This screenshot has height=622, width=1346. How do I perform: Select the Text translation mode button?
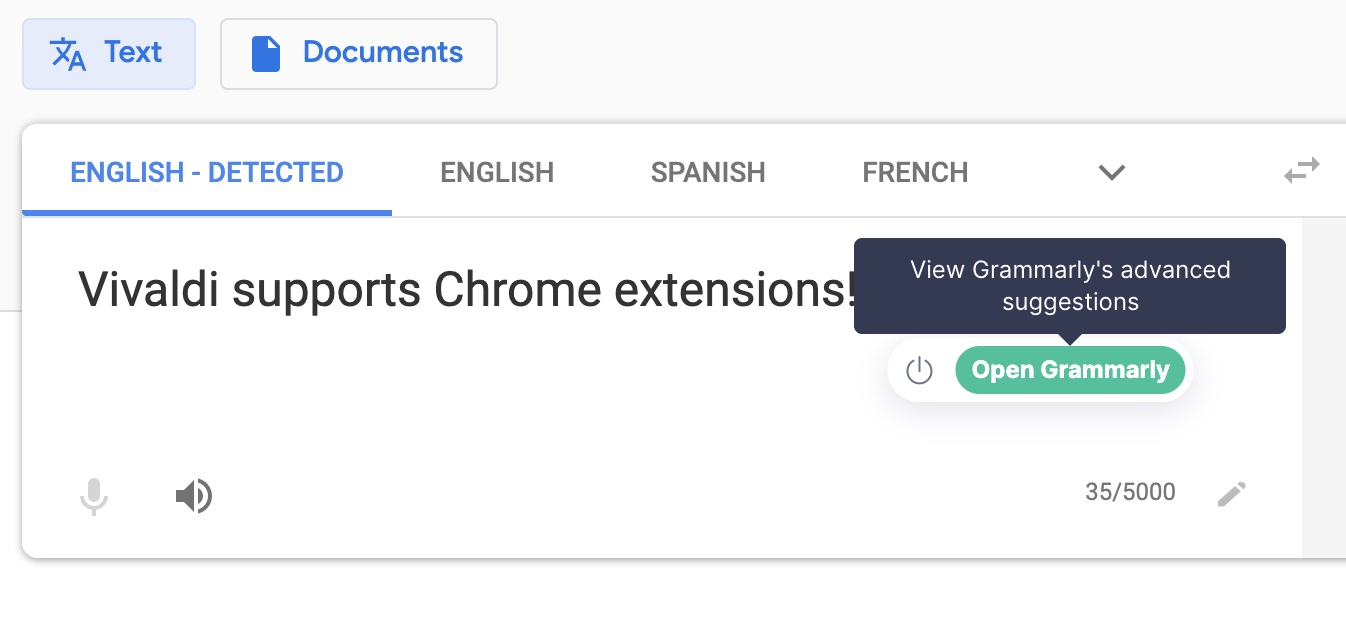click(x=108, y=53)
